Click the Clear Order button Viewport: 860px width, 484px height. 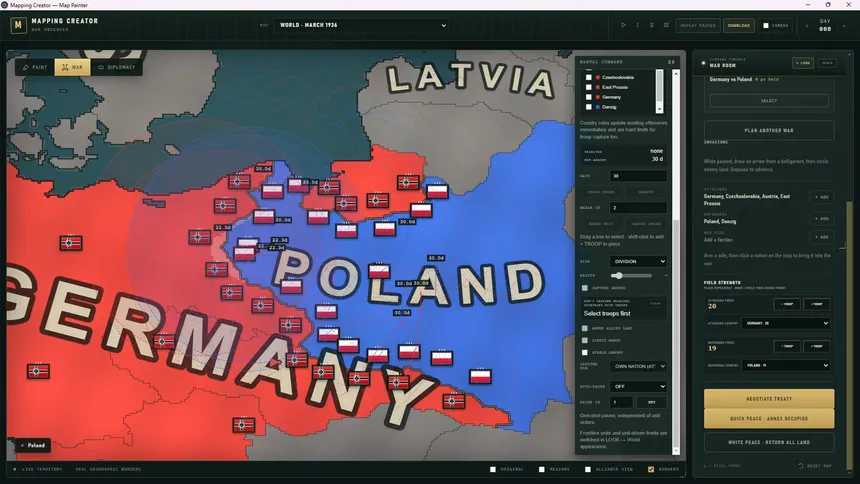point(601,192)
